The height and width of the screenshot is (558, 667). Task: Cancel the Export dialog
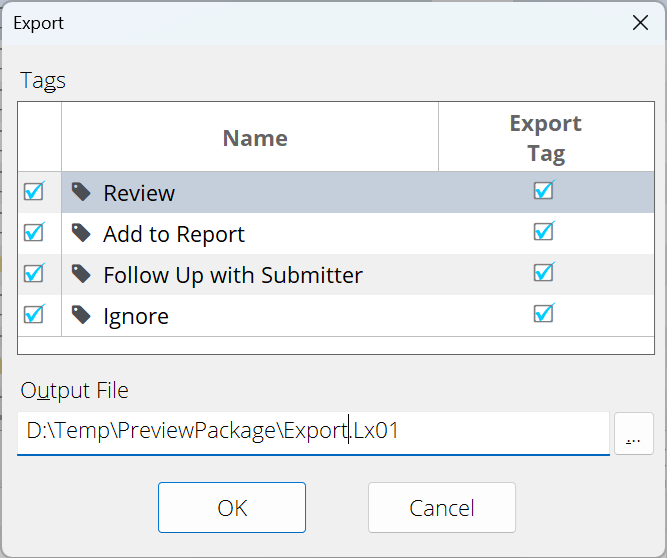click(442, 507)
